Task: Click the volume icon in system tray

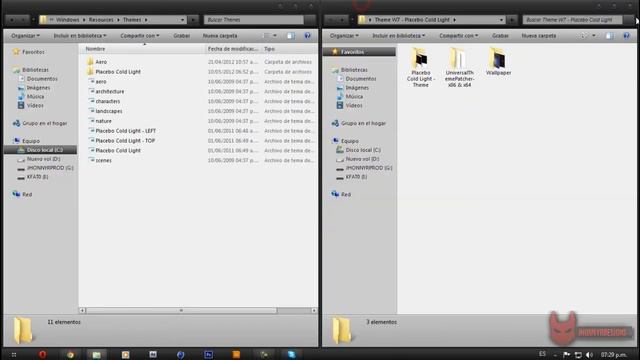Action: coord(589,355)
